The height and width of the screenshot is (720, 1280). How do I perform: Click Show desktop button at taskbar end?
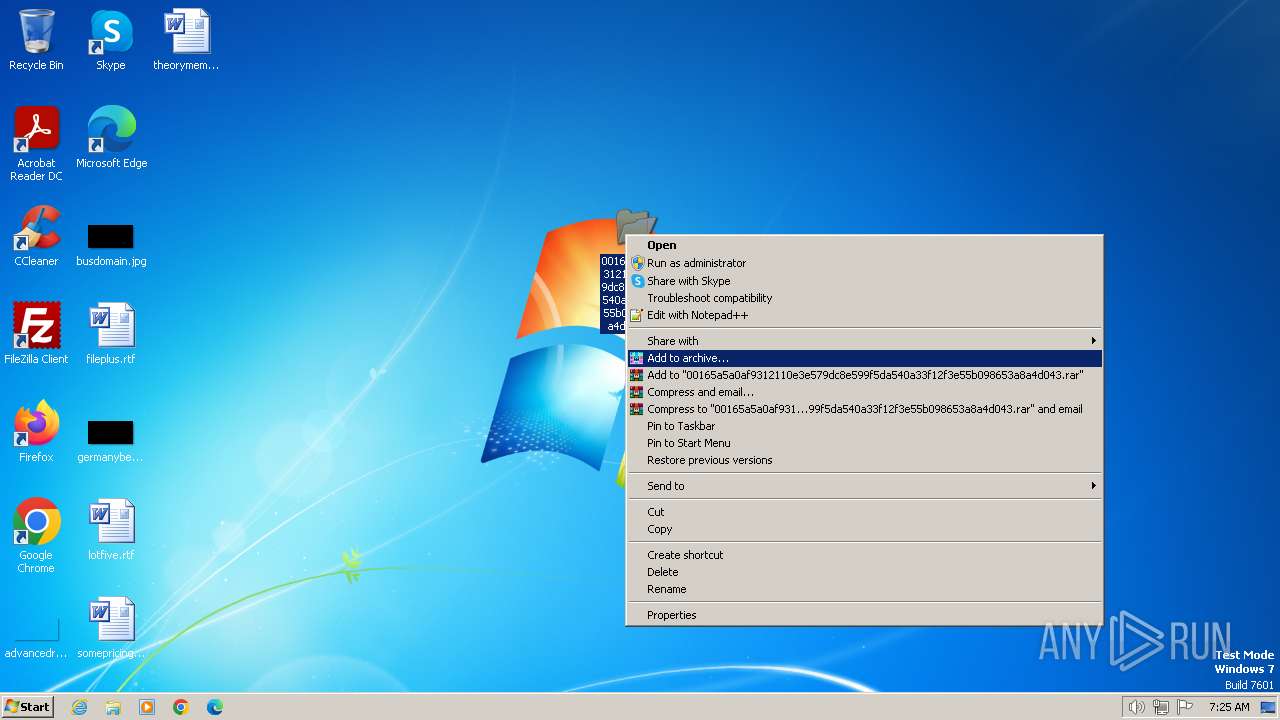1268,707
